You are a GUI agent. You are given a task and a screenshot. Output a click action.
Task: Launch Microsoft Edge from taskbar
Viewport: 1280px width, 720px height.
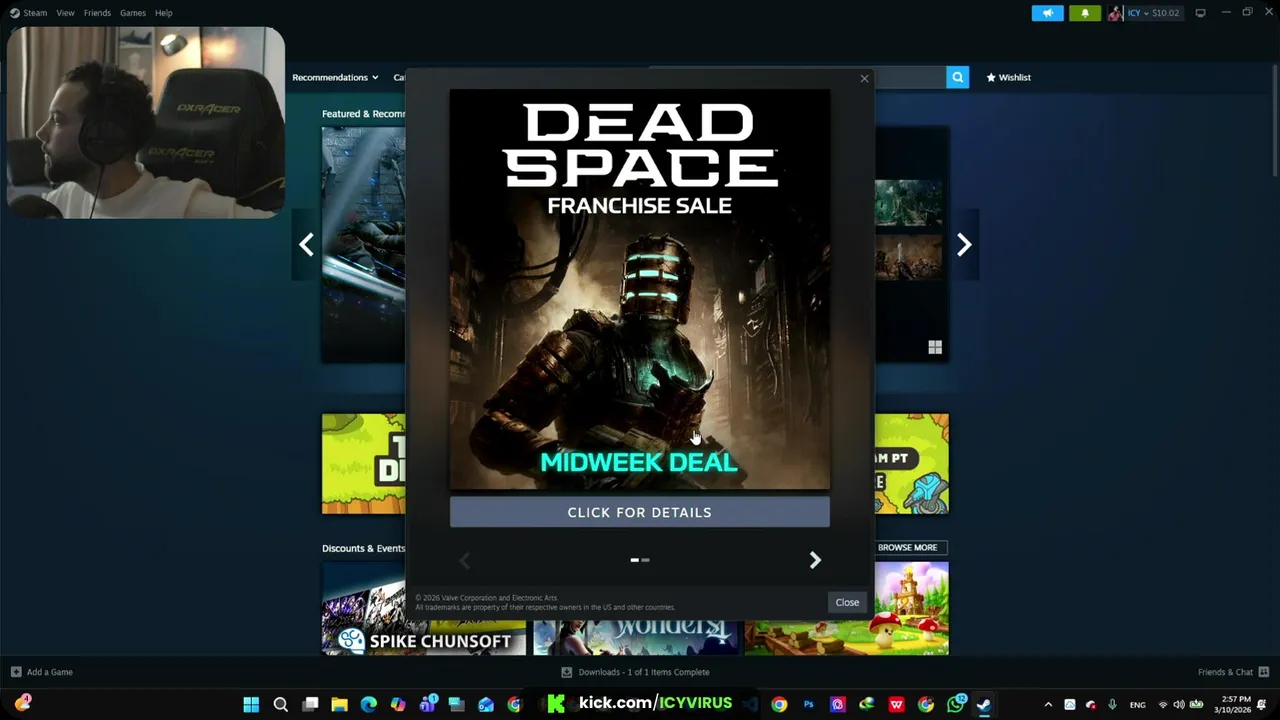coord(369,704)
